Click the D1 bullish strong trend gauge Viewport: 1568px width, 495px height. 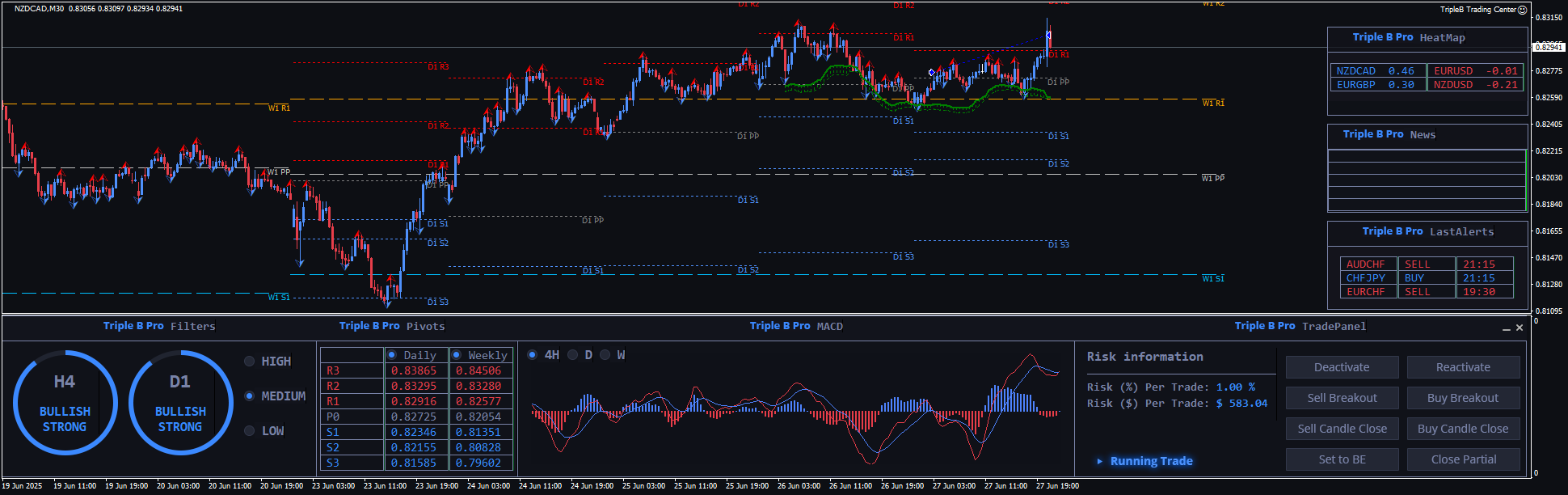[180, 403]
